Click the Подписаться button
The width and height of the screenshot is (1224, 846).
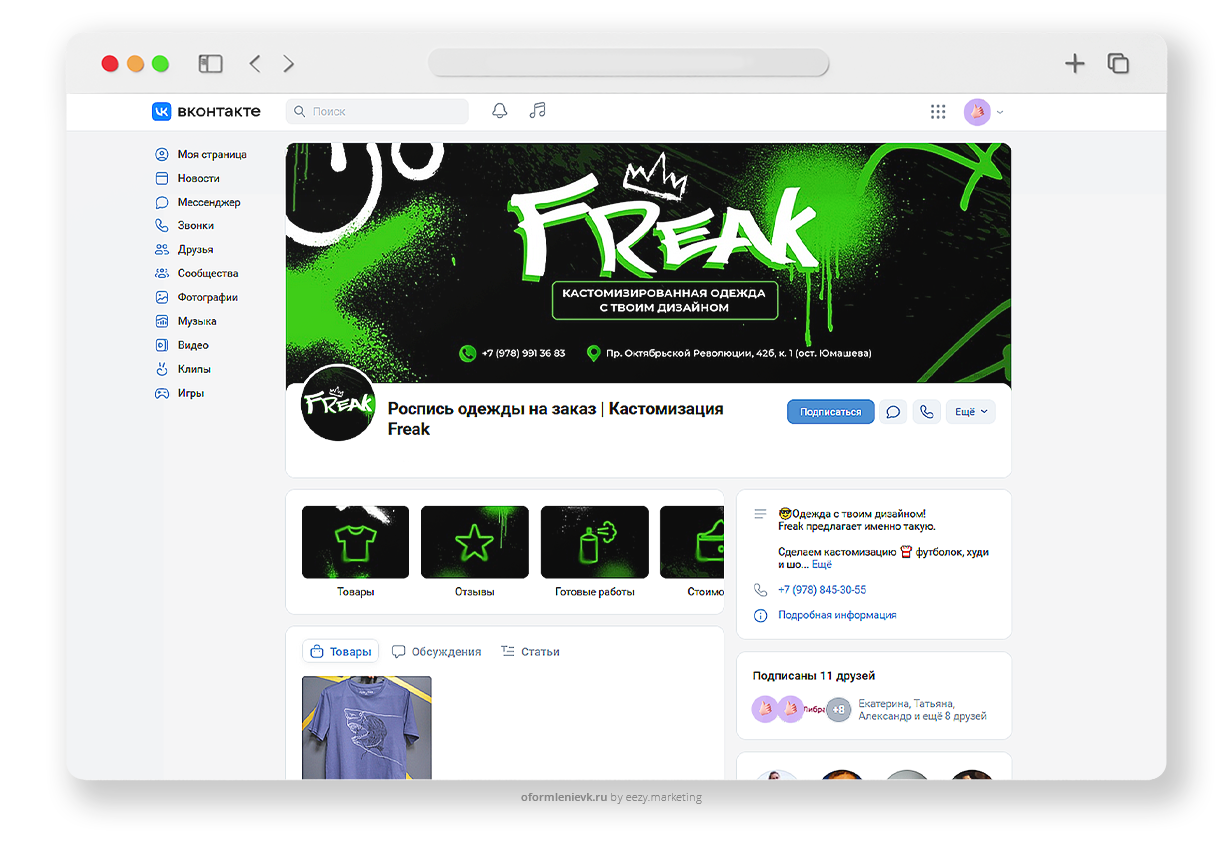pyautogui.click(x=830, y=412)
